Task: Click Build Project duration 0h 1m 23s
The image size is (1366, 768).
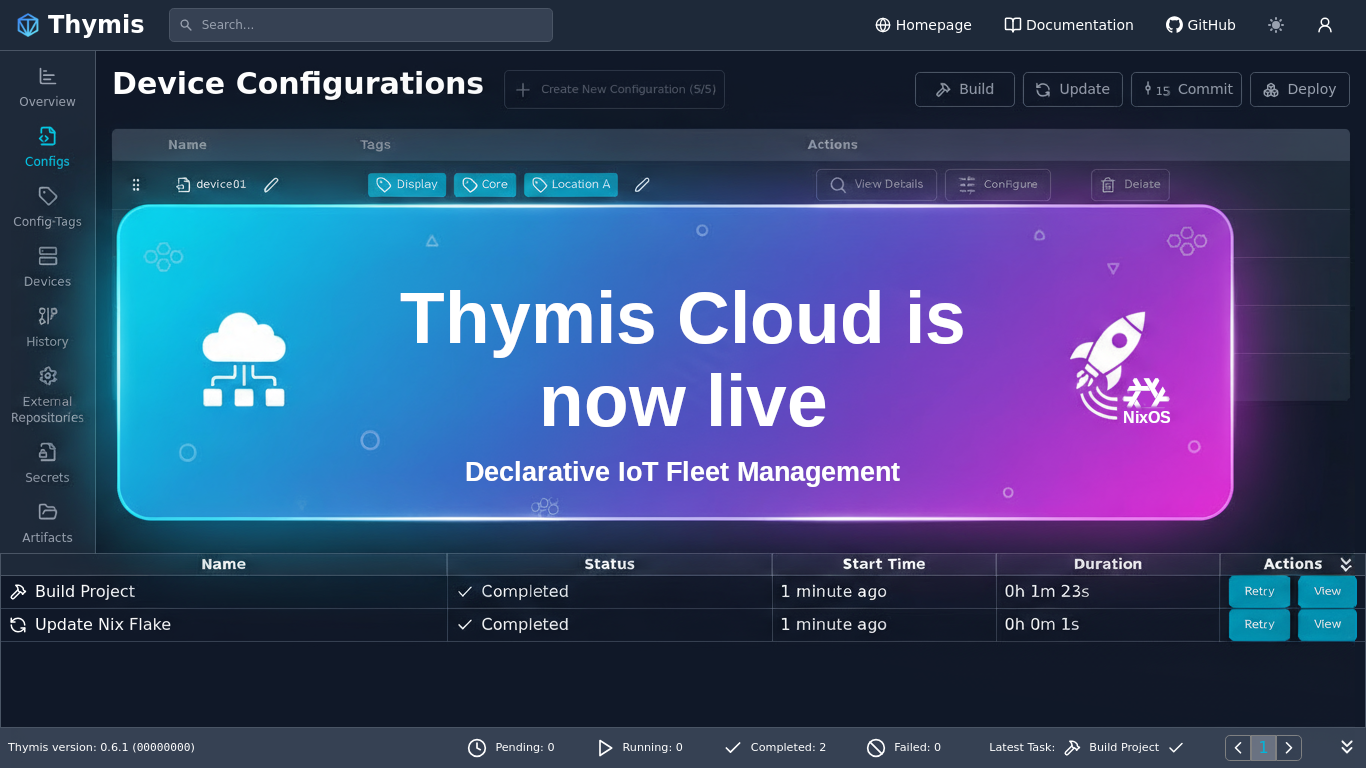Action: 1047,592
